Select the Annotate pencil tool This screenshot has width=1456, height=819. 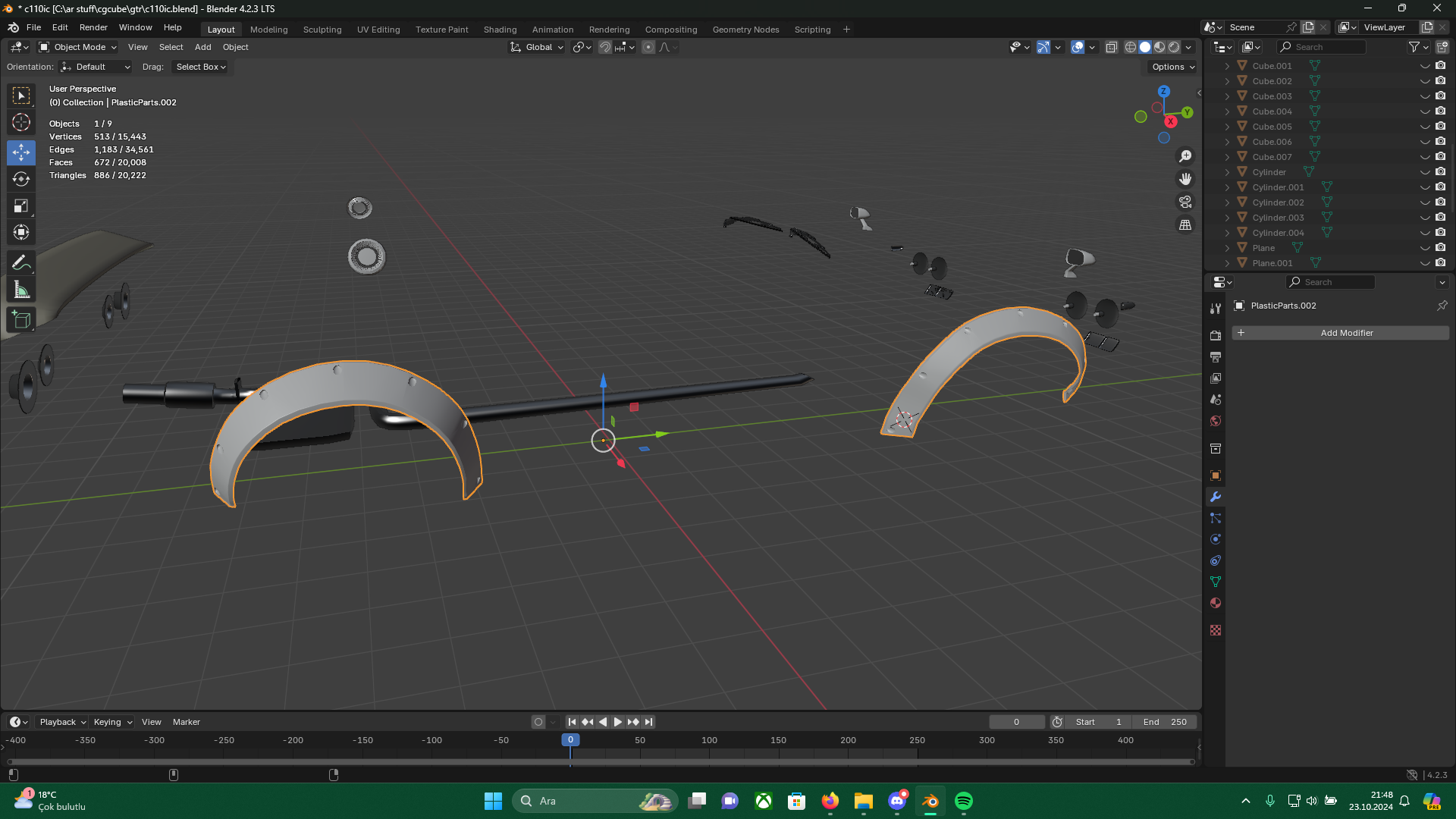coord(21,263)
